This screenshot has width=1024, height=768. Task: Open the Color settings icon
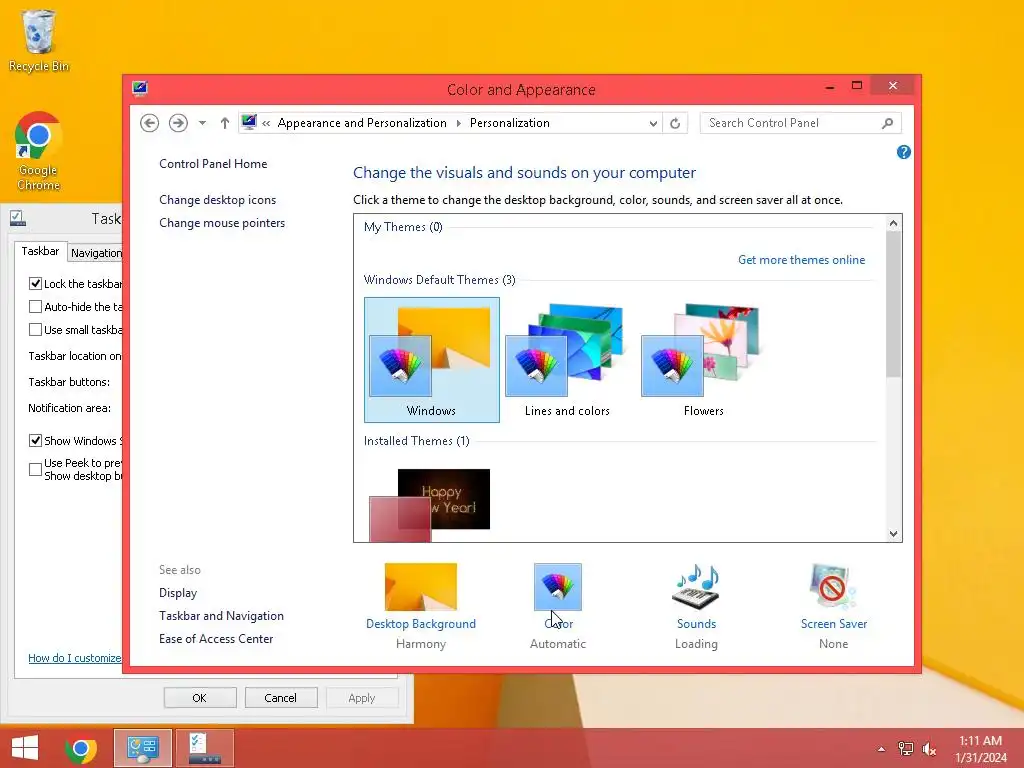point(558,586)
